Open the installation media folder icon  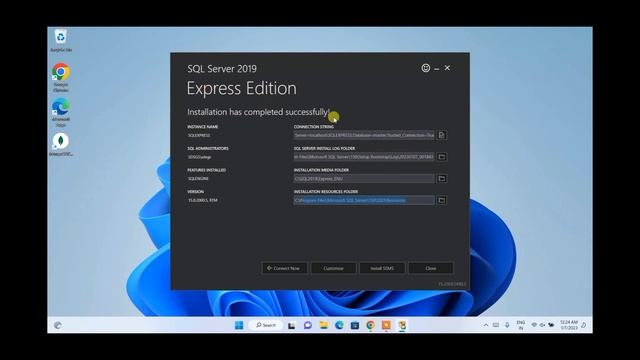(442, 178)
